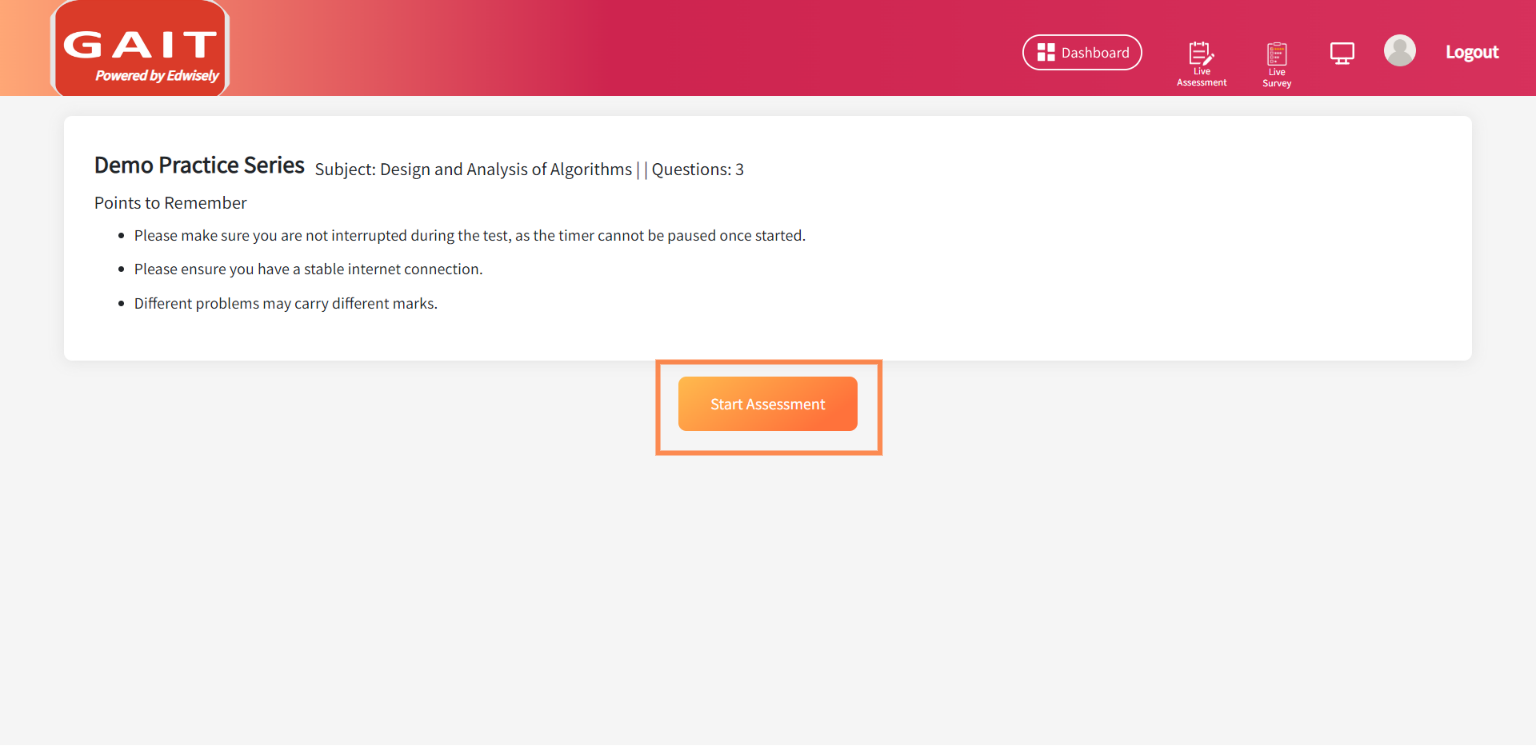
Task: Select the stable internet connection bullet
Action: pos(308,269)
